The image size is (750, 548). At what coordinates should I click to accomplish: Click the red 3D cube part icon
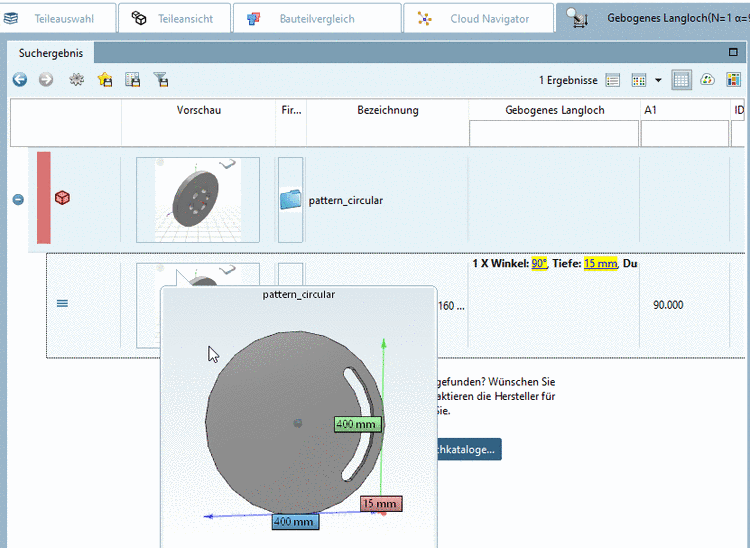(62, 197)
